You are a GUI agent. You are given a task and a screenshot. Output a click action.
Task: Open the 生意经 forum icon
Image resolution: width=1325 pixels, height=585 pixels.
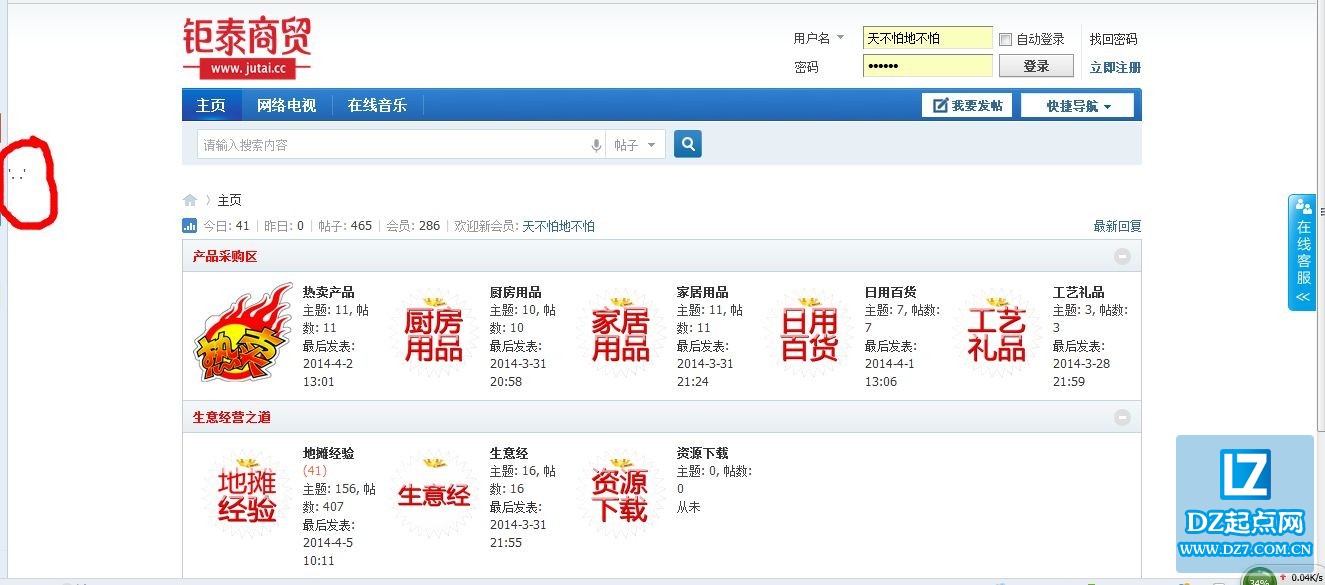coord(433,496)
